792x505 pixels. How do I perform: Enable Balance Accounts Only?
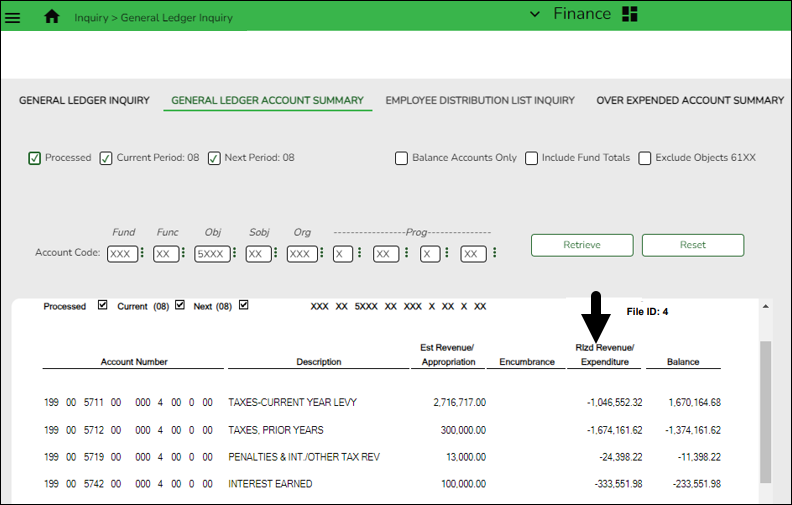tap(402, 158)
